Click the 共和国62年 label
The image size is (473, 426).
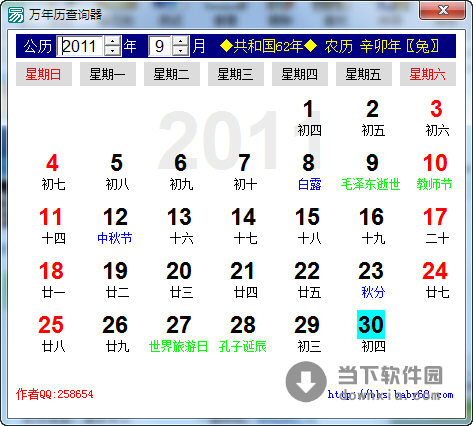pos(268,46)
